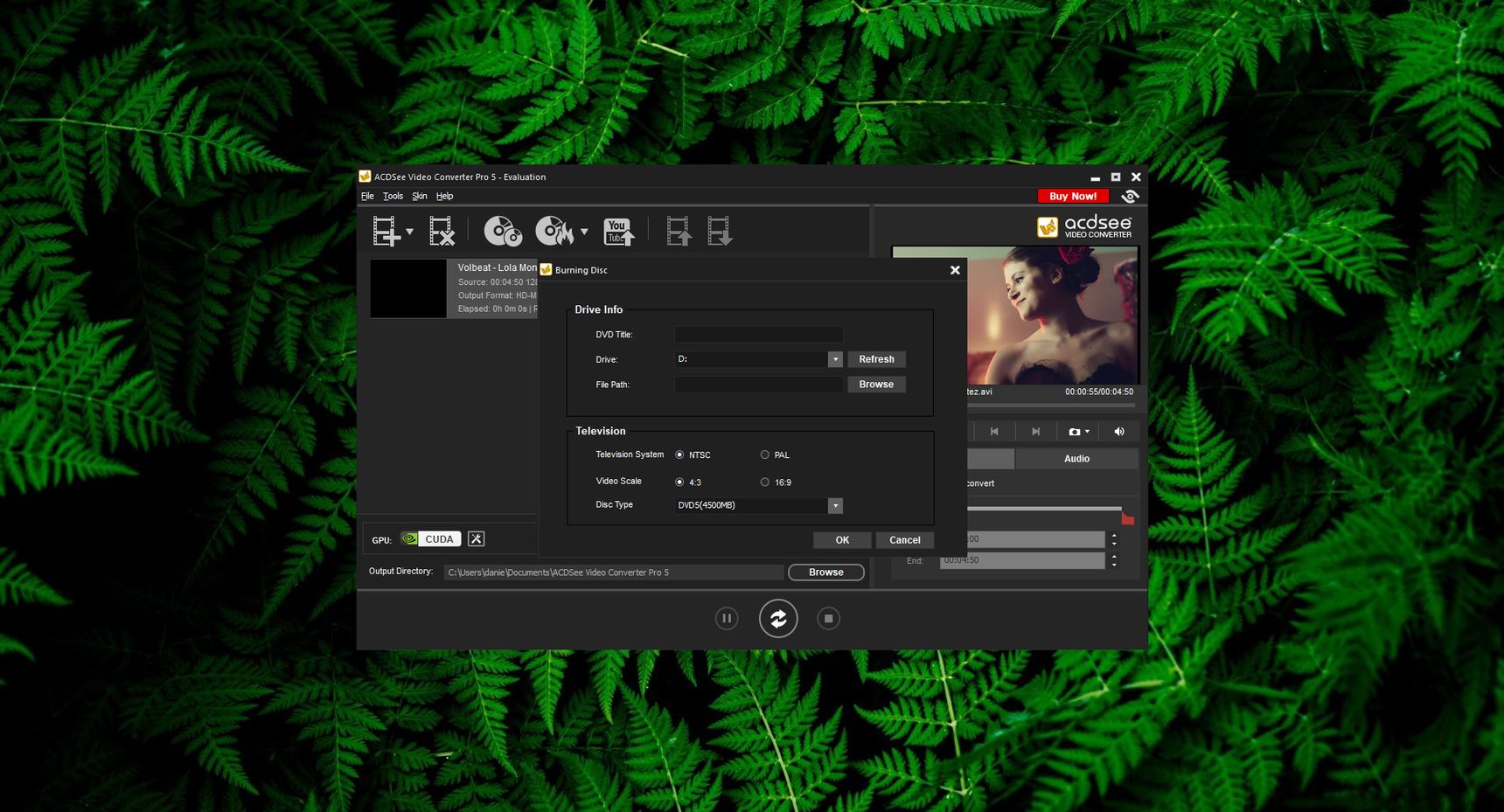Click the Start time stepper arrows
The image size is (1504, 812).
tap(1114, 539)
